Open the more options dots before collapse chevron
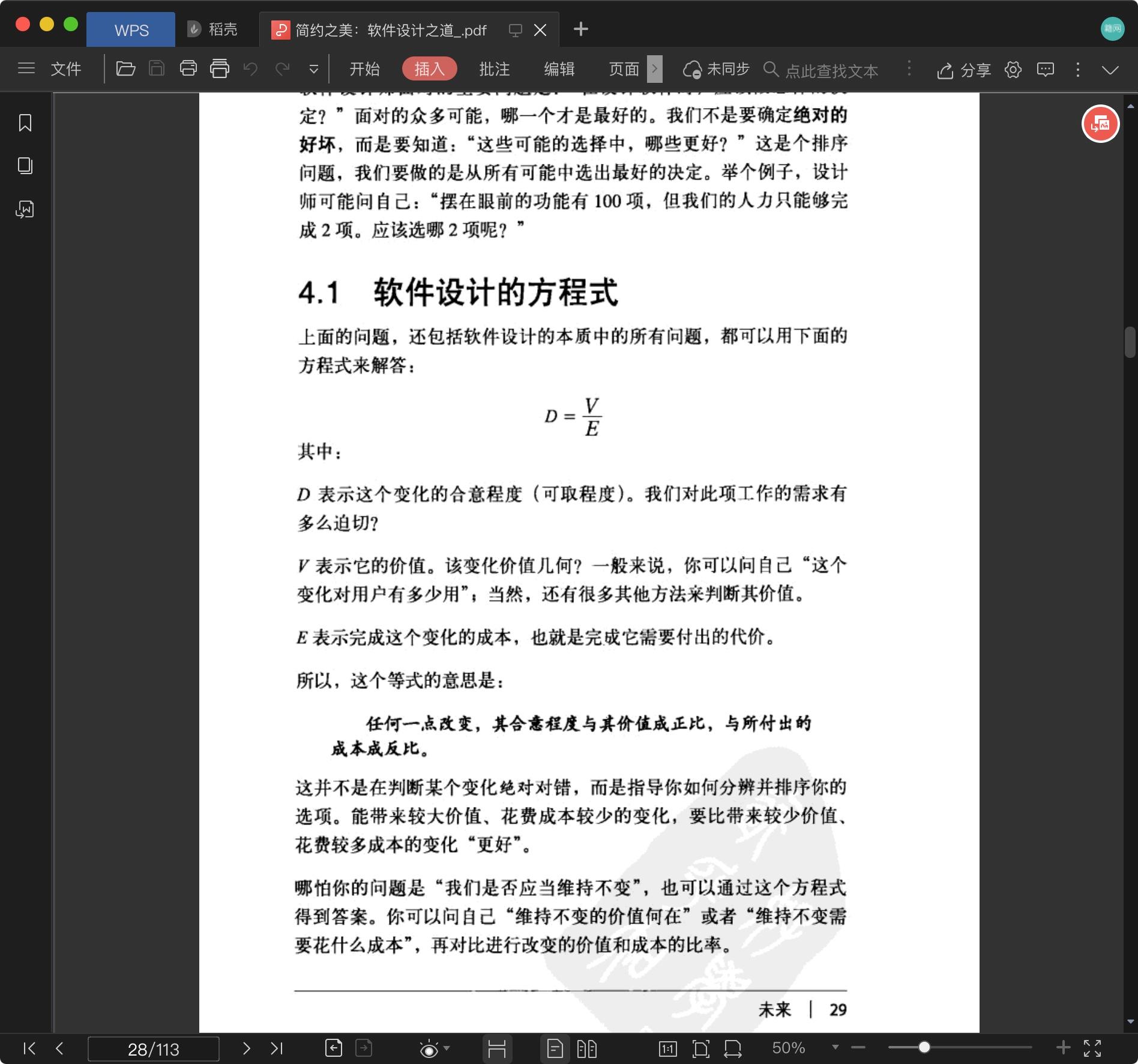The width and height of the screenshot is (1138, 1064). (x=1078, y=70)
